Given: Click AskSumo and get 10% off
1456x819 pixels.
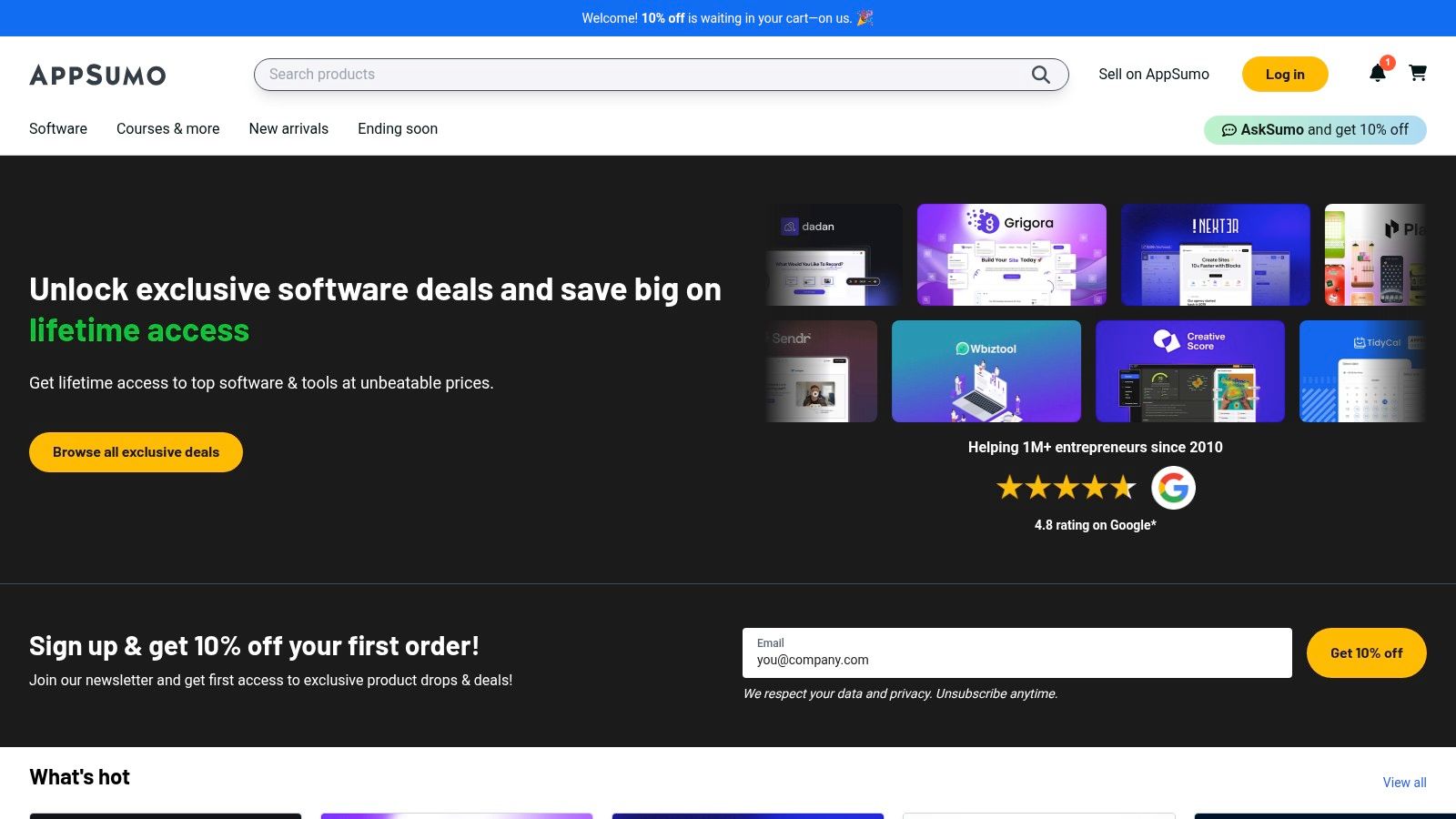Looking at the screenshot, I should (1315, 130).
